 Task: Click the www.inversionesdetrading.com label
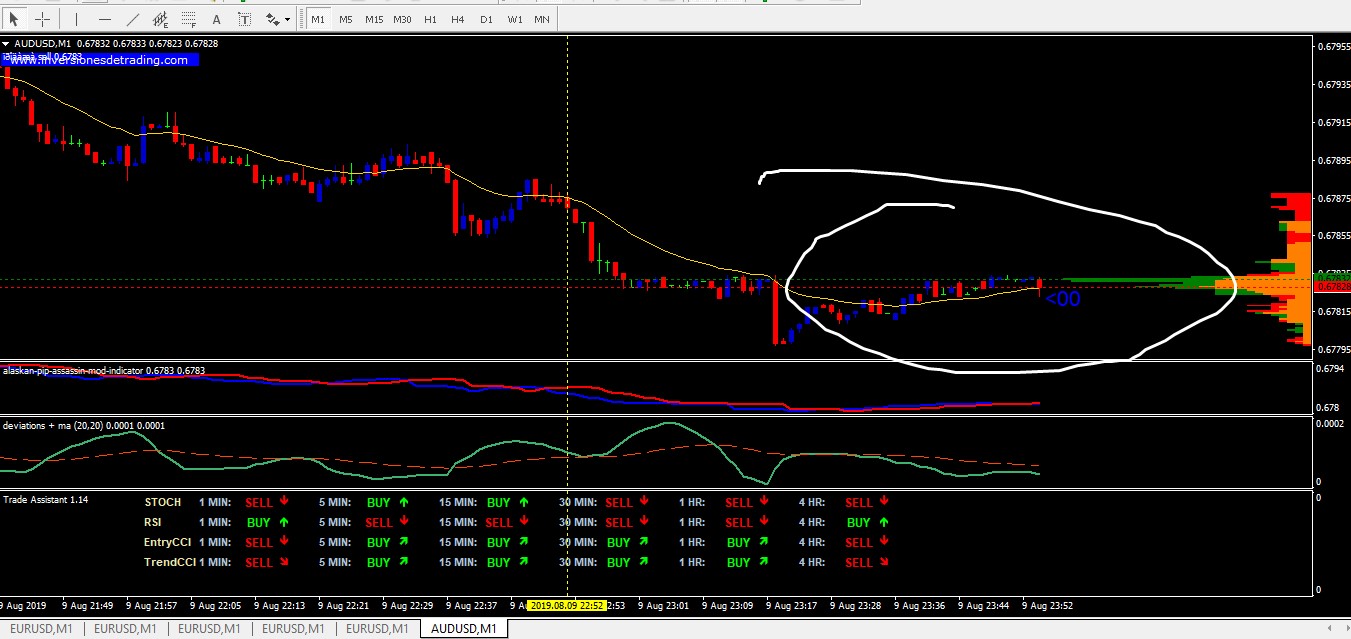(x=100, y=60)
